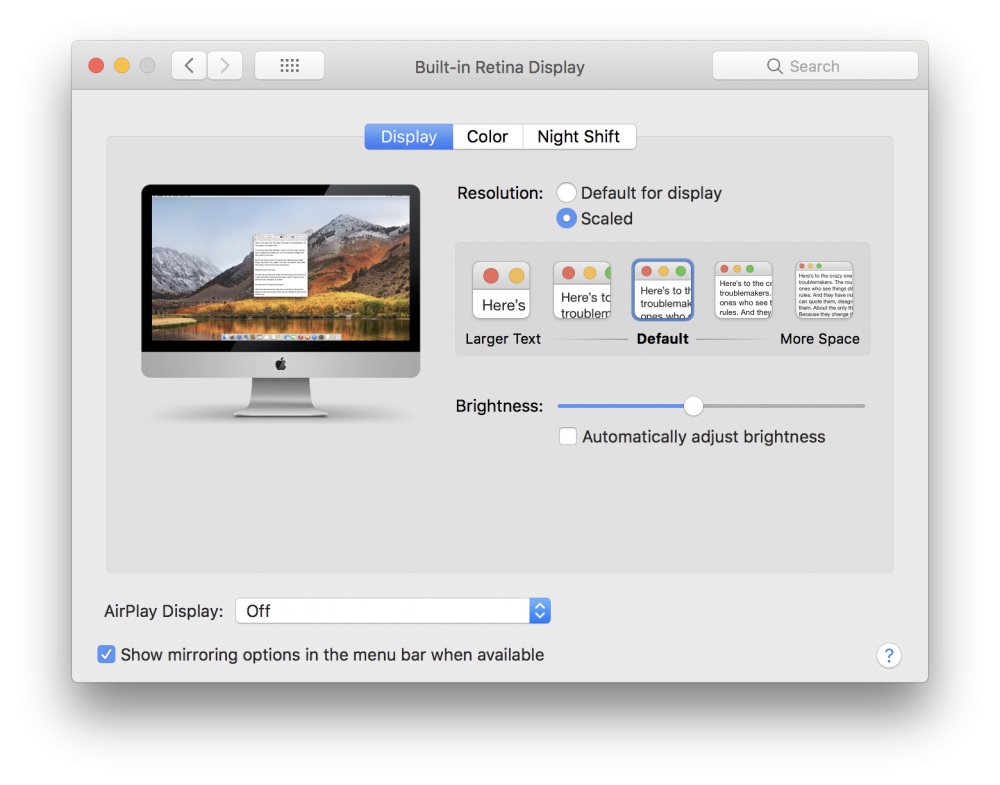Click the magnifier icon in the search field

click(x=774, y=66)
